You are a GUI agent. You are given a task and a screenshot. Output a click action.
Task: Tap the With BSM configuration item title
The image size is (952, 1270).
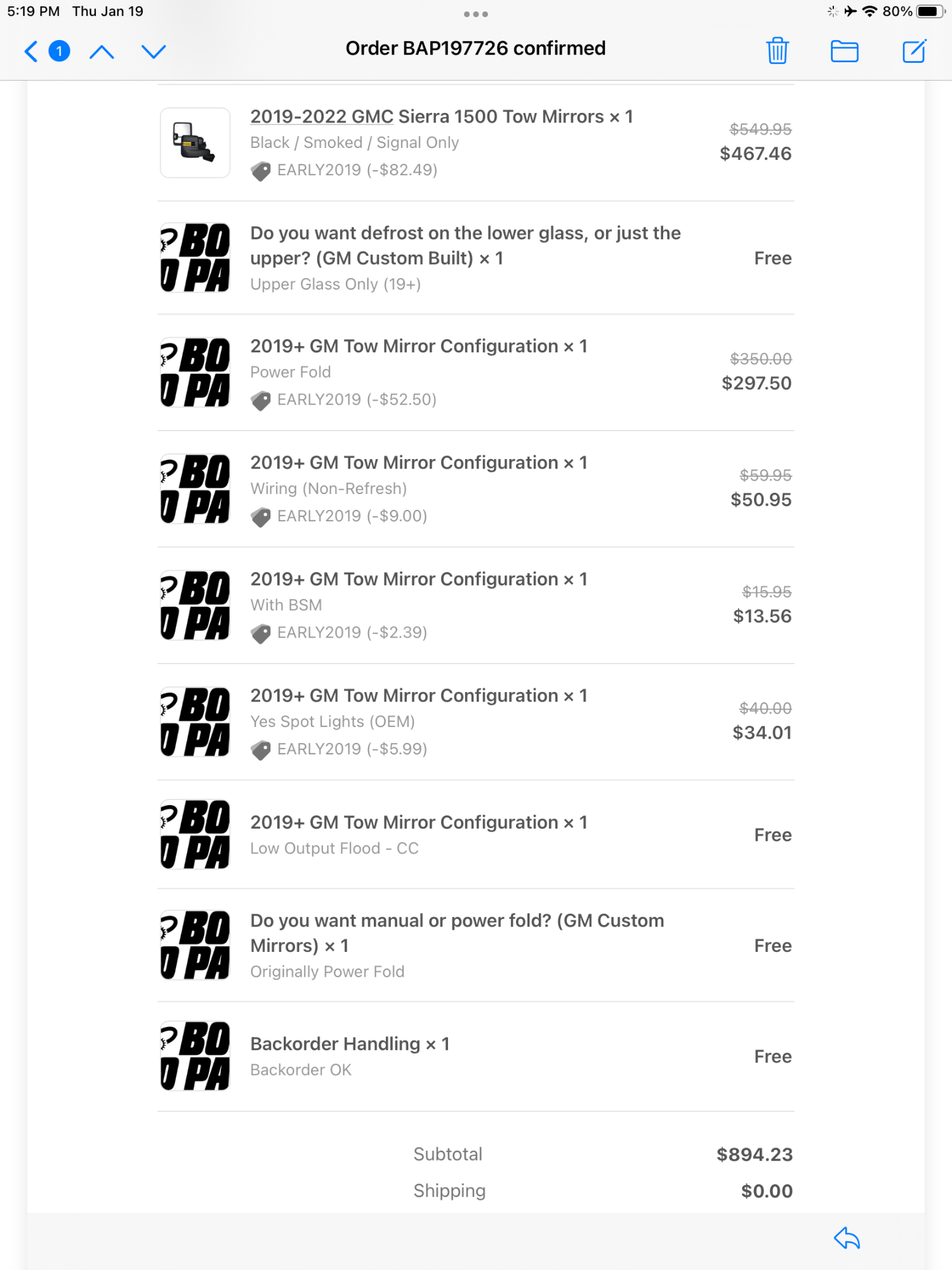(x=419, y=579)
